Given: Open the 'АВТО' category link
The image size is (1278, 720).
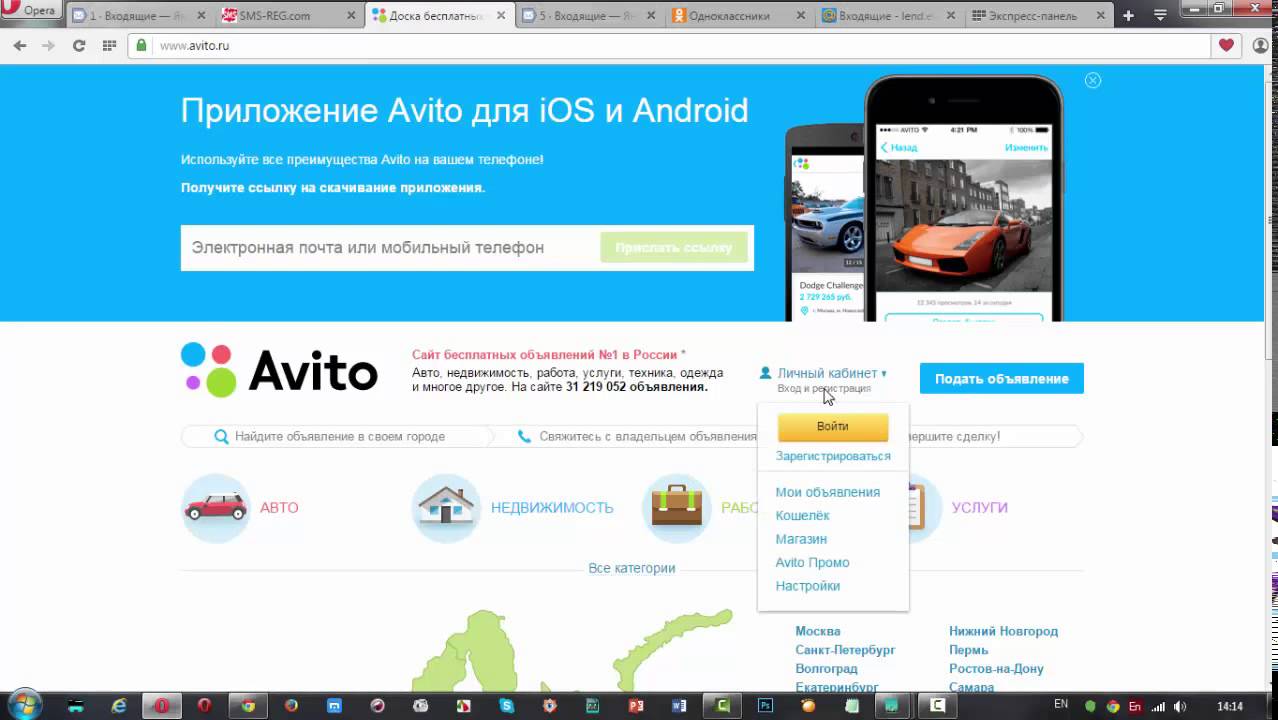Looking at the screenshot, I should click(279, 508).
